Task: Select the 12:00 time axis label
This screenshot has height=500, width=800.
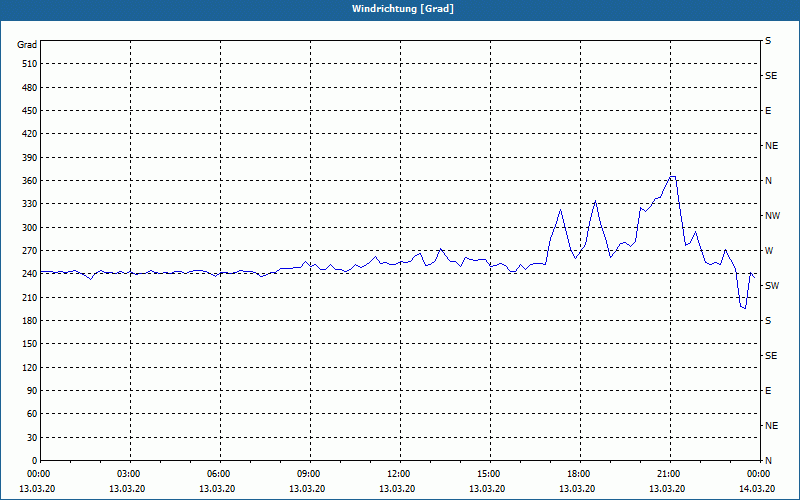Action: 398,473
